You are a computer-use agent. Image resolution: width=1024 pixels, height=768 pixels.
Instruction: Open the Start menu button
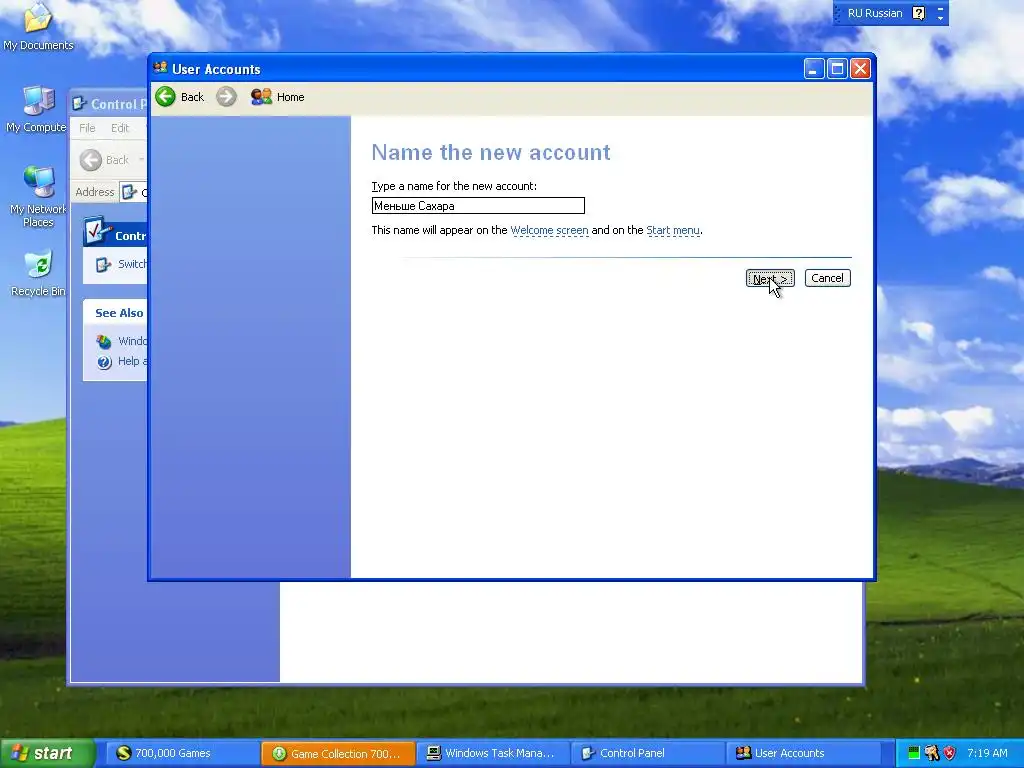coord(46,753)
